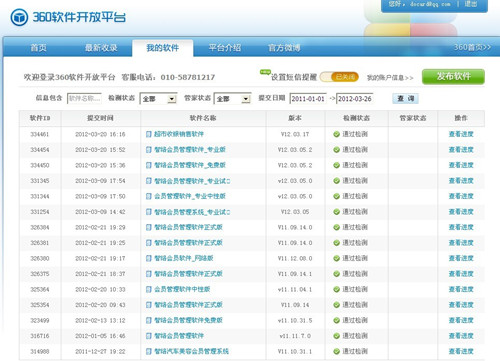
Task: Click the submit time 2012-02-13 13:12
Action: 100,320
